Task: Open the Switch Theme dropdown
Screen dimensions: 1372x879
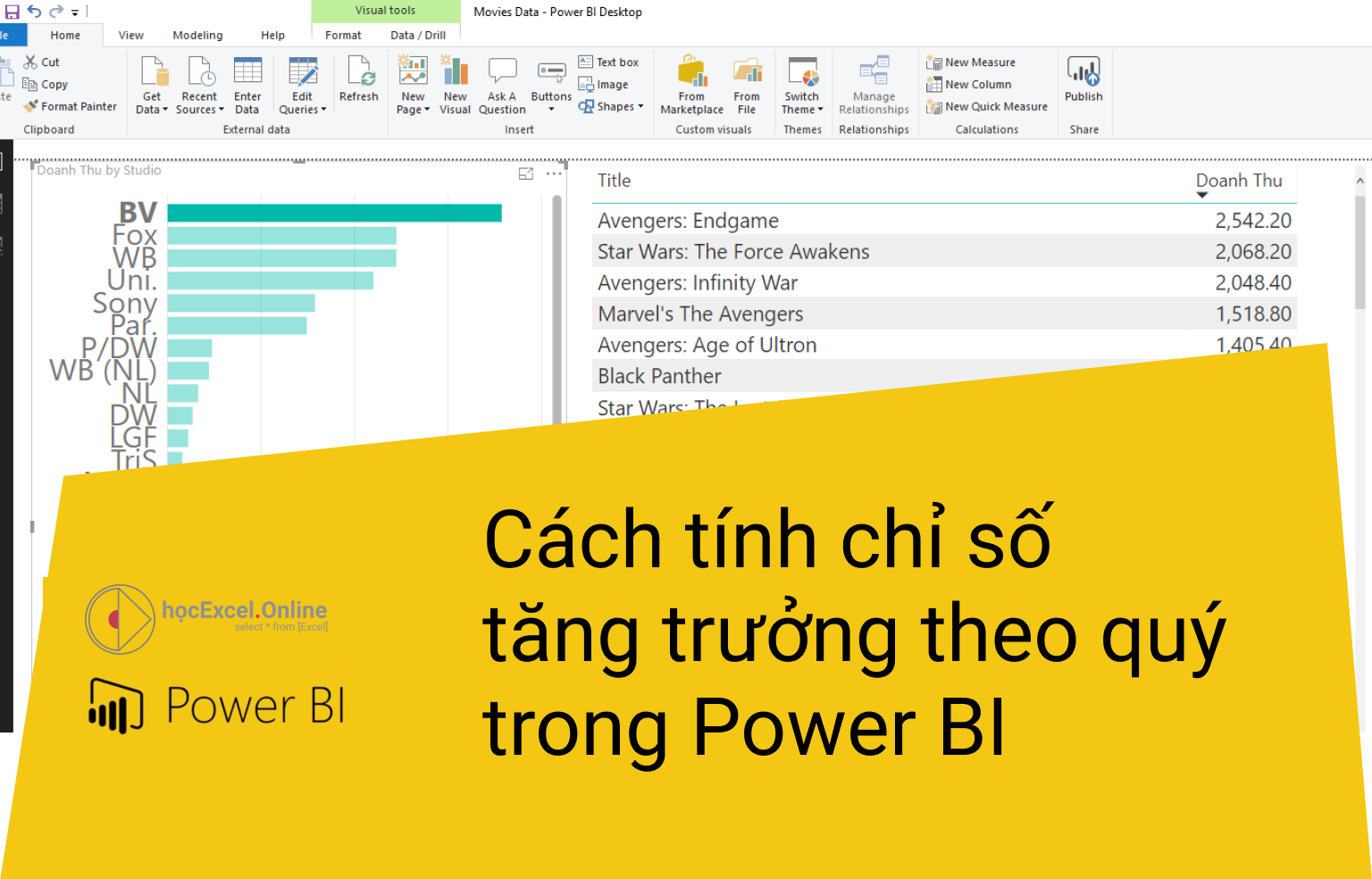Action: 802,85
